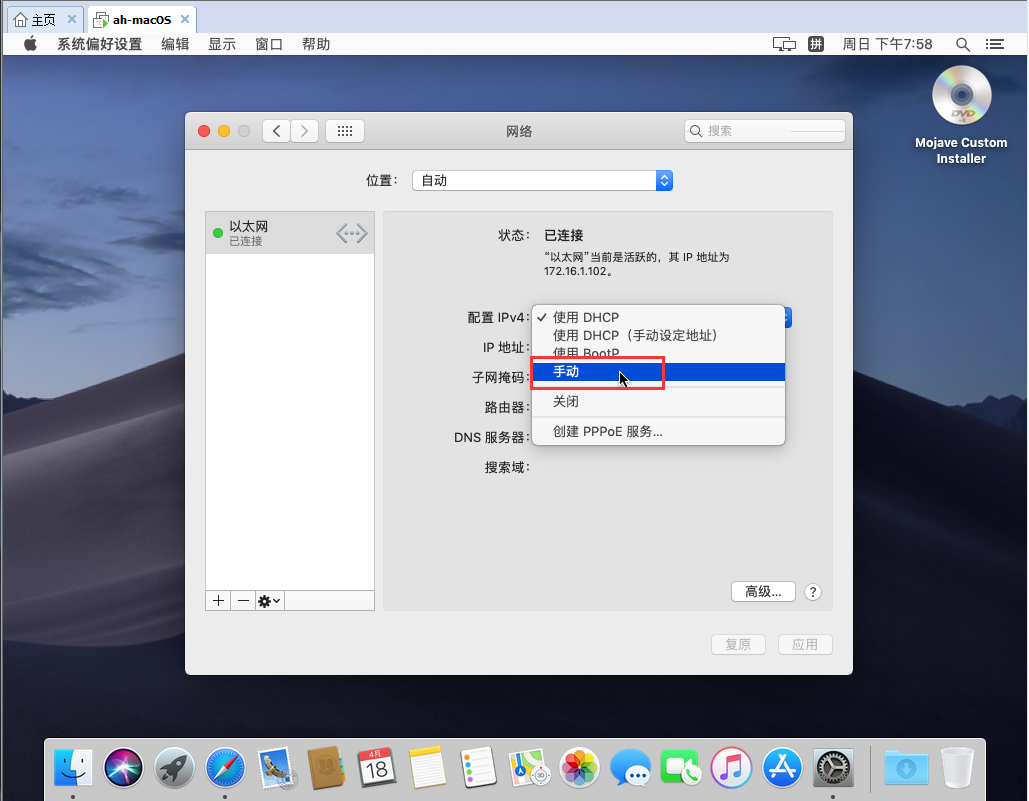Open Mojave Custom Installer disc on desktop
This screenshot has height=801, width=1029.
click(x=961, y=98)
